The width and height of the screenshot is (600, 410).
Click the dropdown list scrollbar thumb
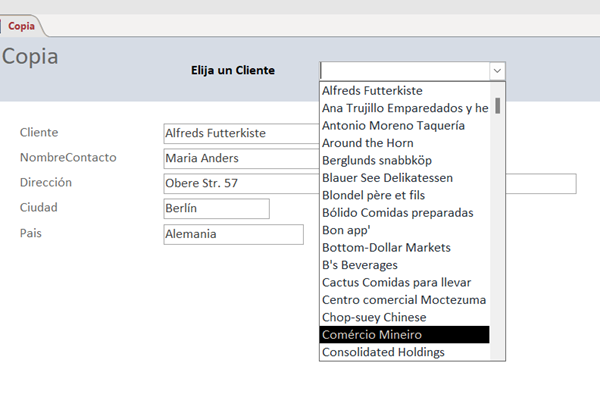497,106
